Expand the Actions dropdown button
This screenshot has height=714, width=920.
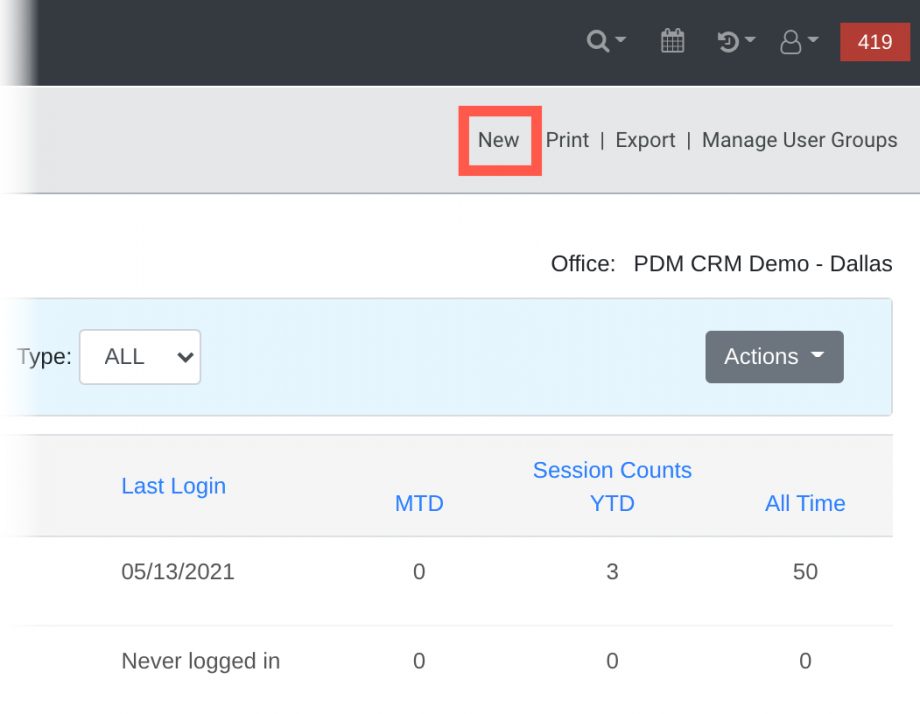click(774, 357)
